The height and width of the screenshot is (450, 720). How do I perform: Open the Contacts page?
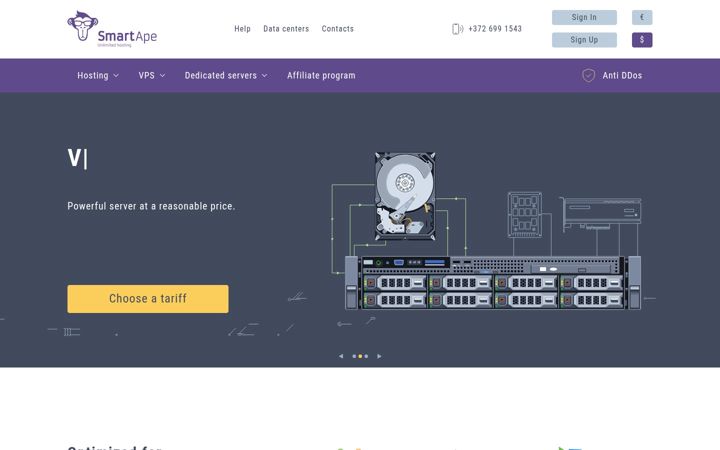point(338,28)
